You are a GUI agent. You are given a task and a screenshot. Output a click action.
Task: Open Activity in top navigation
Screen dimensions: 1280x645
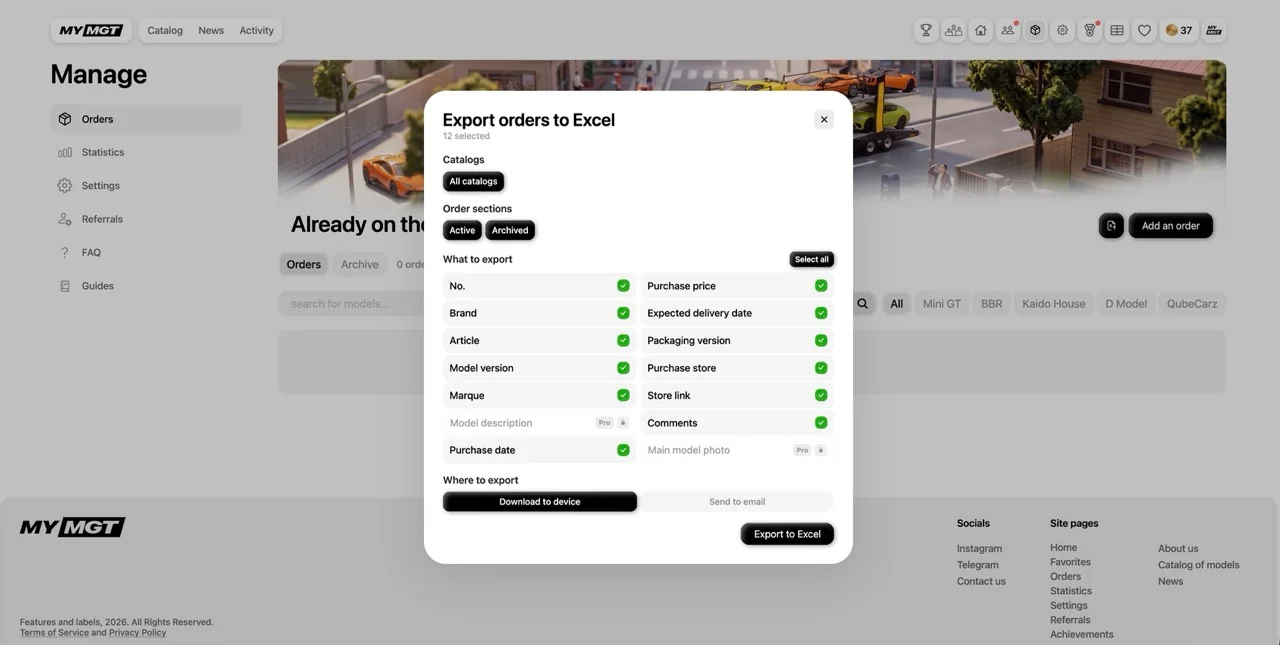[x=257, y=30]
